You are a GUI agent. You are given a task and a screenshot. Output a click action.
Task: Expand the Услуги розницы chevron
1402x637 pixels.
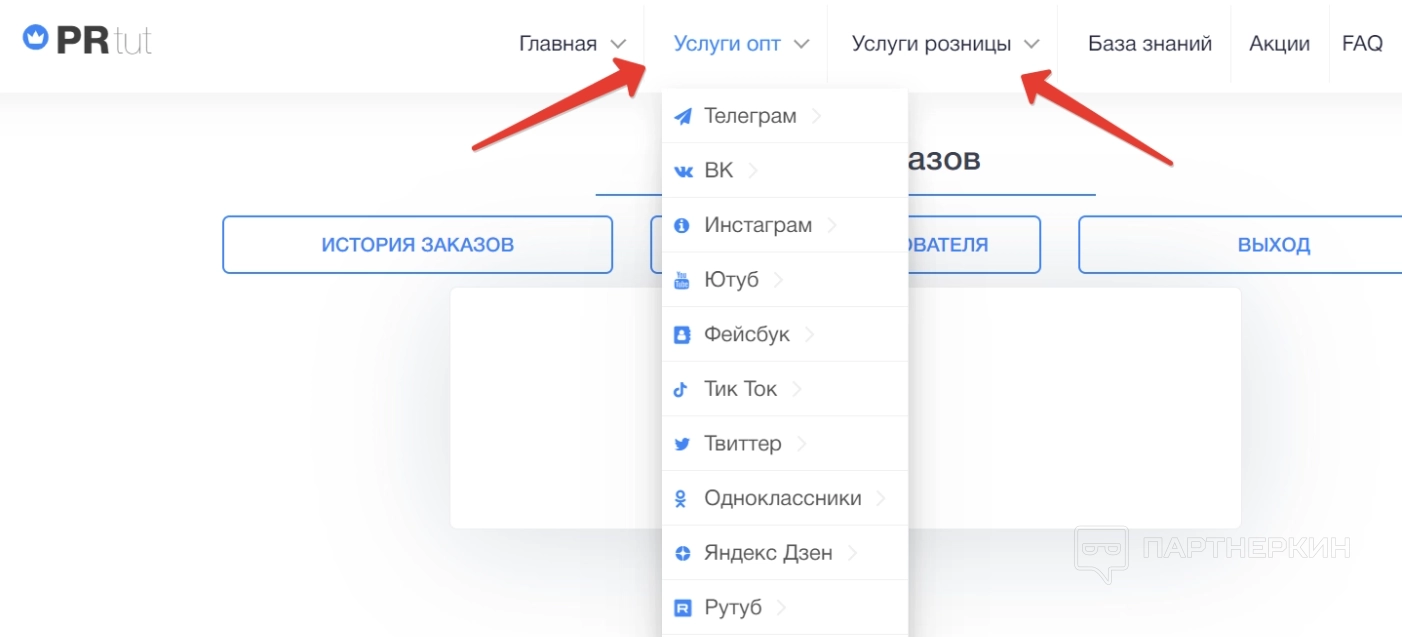point(1032,44)
